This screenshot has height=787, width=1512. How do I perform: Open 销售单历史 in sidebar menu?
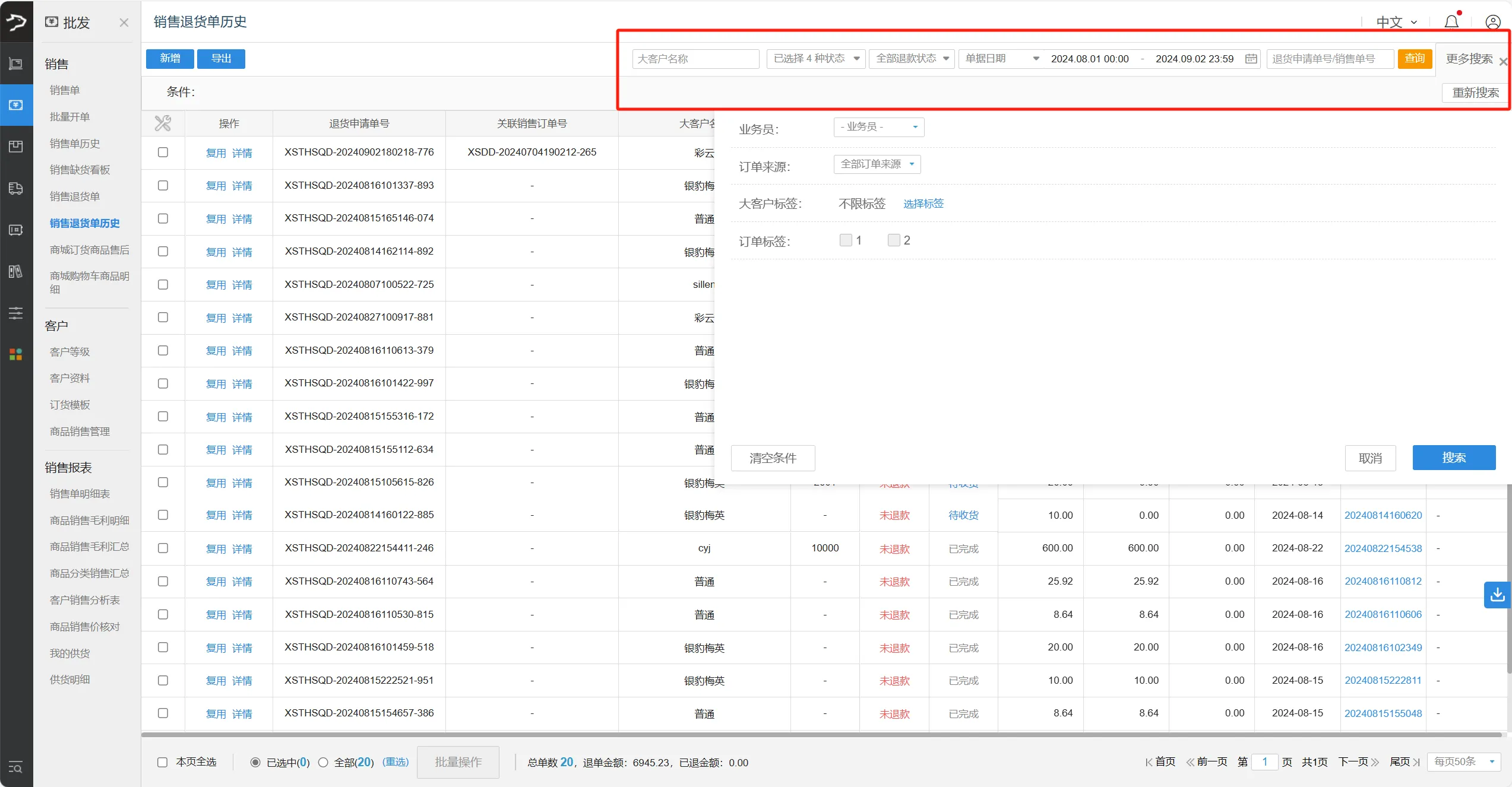pyautogui.click(x=75, y=144)
